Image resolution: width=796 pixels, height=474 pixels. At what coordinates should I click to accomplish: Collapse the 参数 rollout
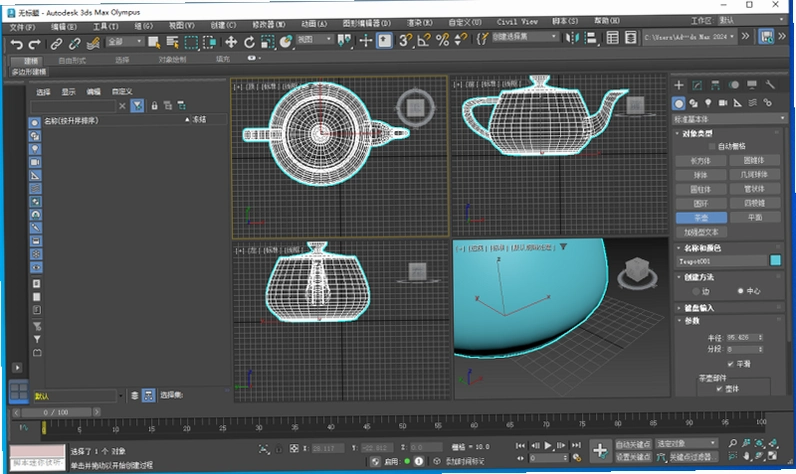pos(691,320)
